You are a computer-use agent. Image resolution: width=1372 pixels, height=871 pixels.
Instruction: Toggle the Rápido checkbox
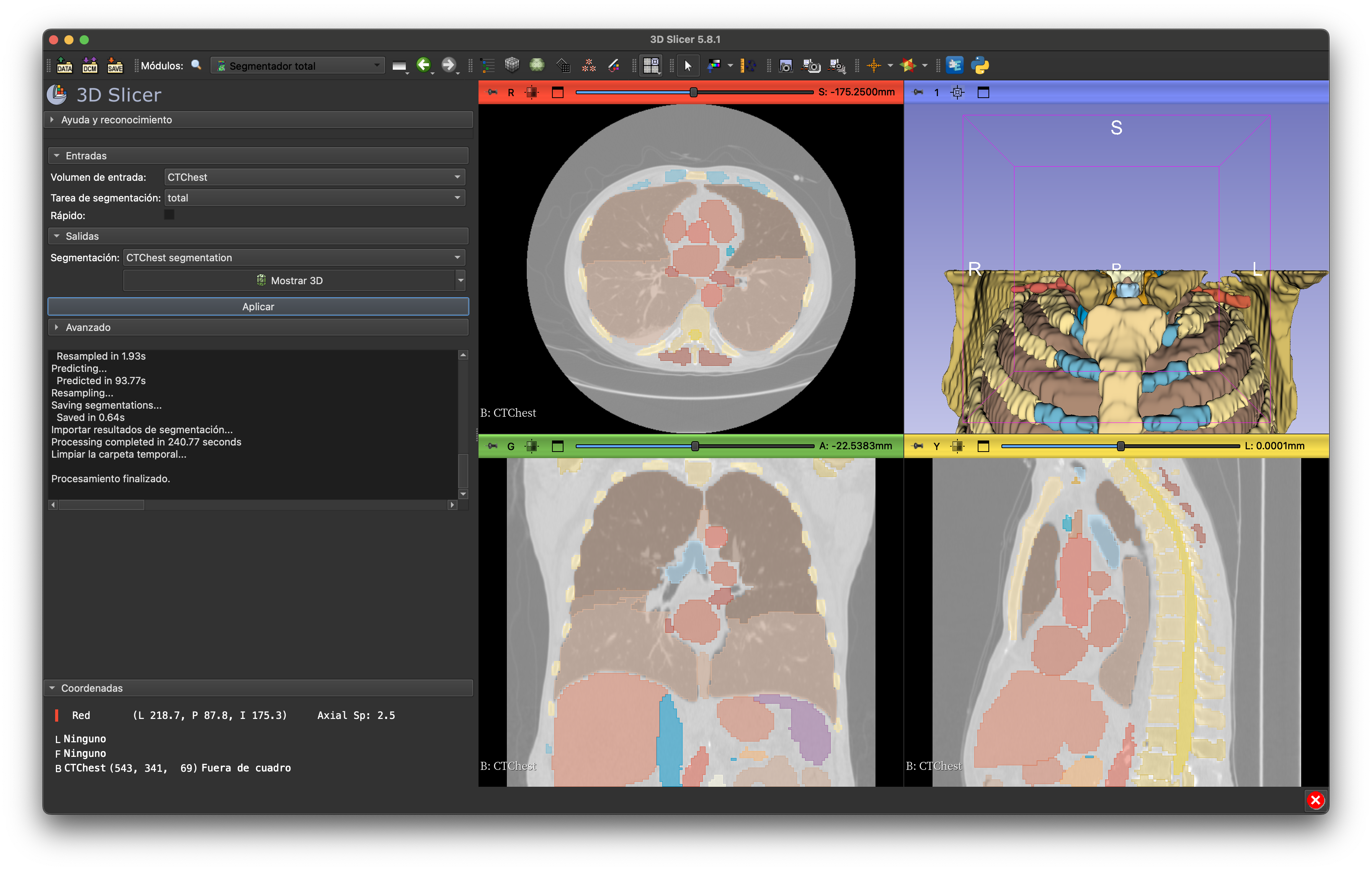[x=169, y=215]
